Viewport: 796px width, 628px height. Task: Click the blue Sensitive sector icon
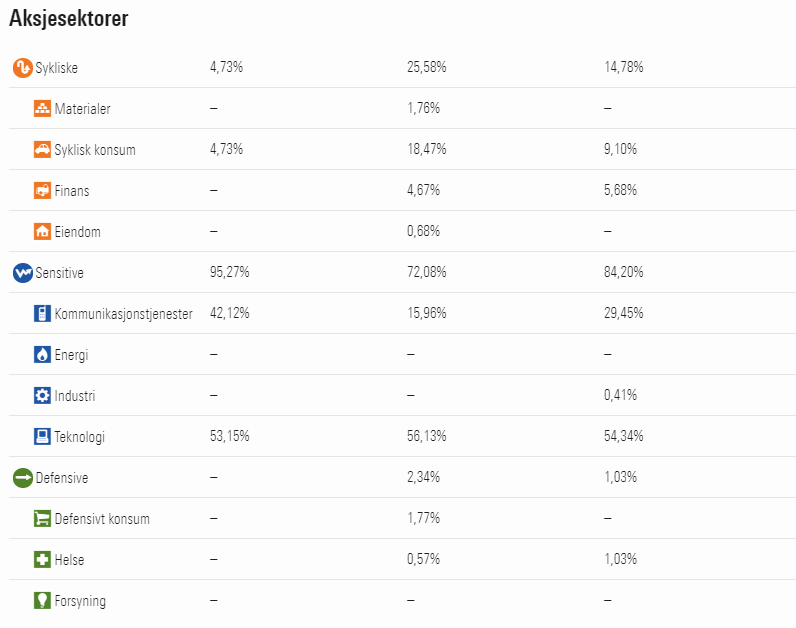[x=22, y=273]
